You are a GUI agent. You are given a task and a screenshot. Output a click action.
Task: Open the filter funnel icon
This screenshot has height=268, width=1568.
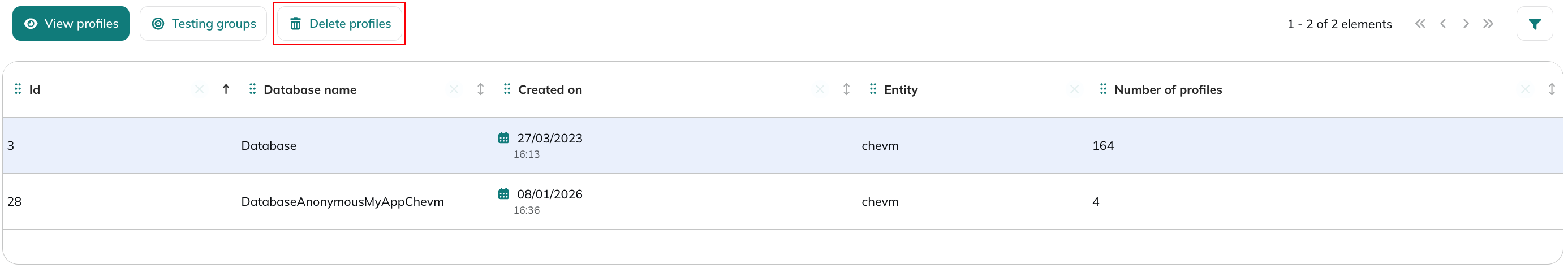[x=1535, y=24]
